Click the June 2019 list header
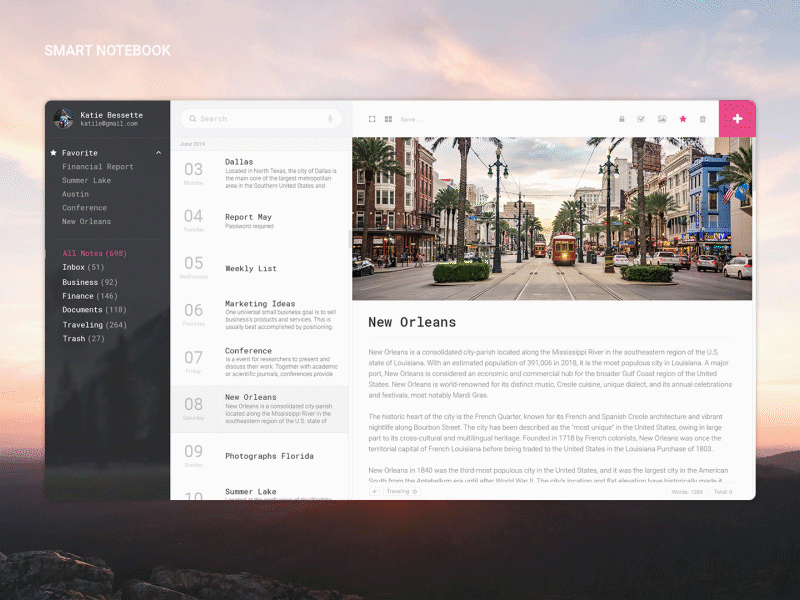Image resolution: width=800 pixels, height=600 pixels. click(x=192, y=144)
